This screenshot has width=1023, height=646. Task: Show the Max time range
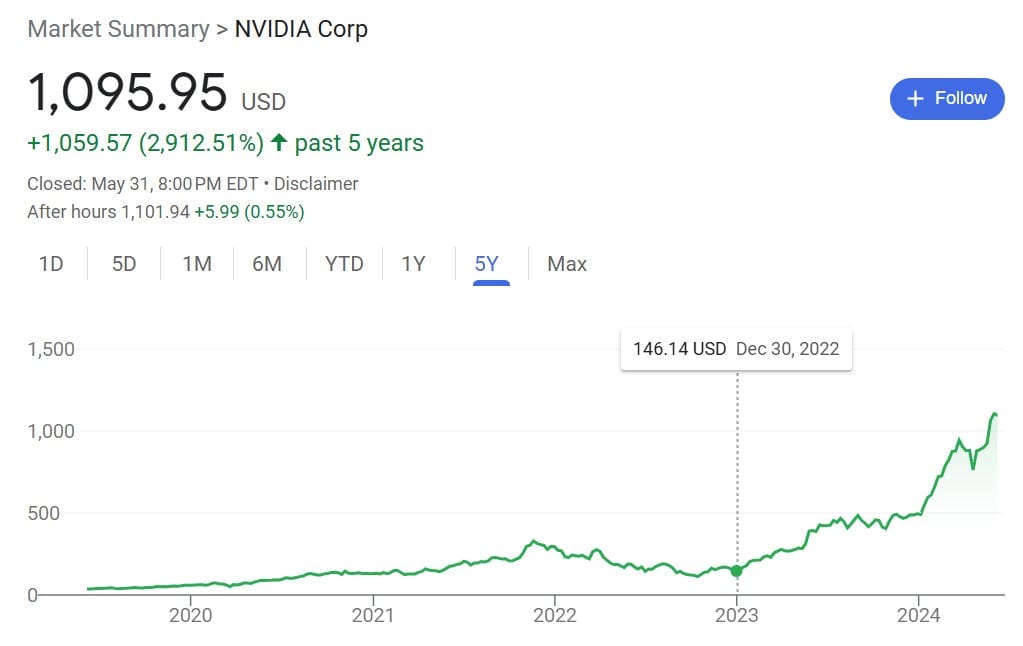[567, 264]
